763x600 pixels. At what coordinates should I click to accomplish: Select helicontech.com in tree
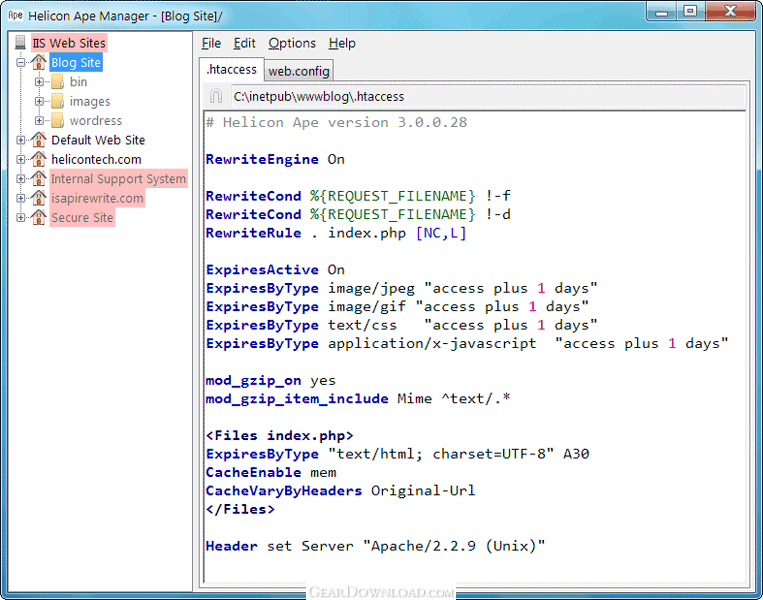pos(96,160)
